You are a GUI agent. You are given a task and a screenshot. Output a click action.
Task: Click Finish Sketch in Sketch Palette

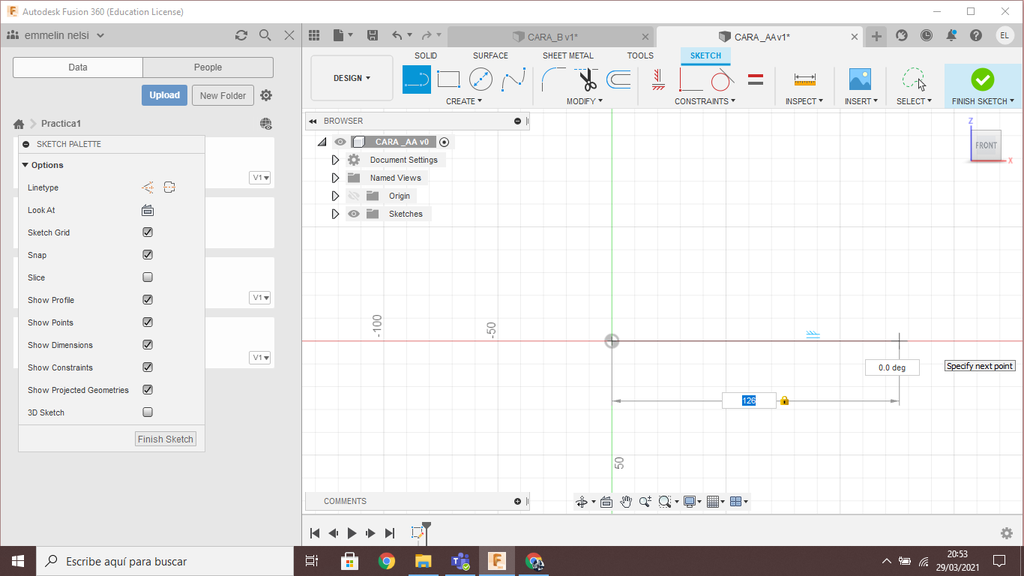click(x=165, y=439)
